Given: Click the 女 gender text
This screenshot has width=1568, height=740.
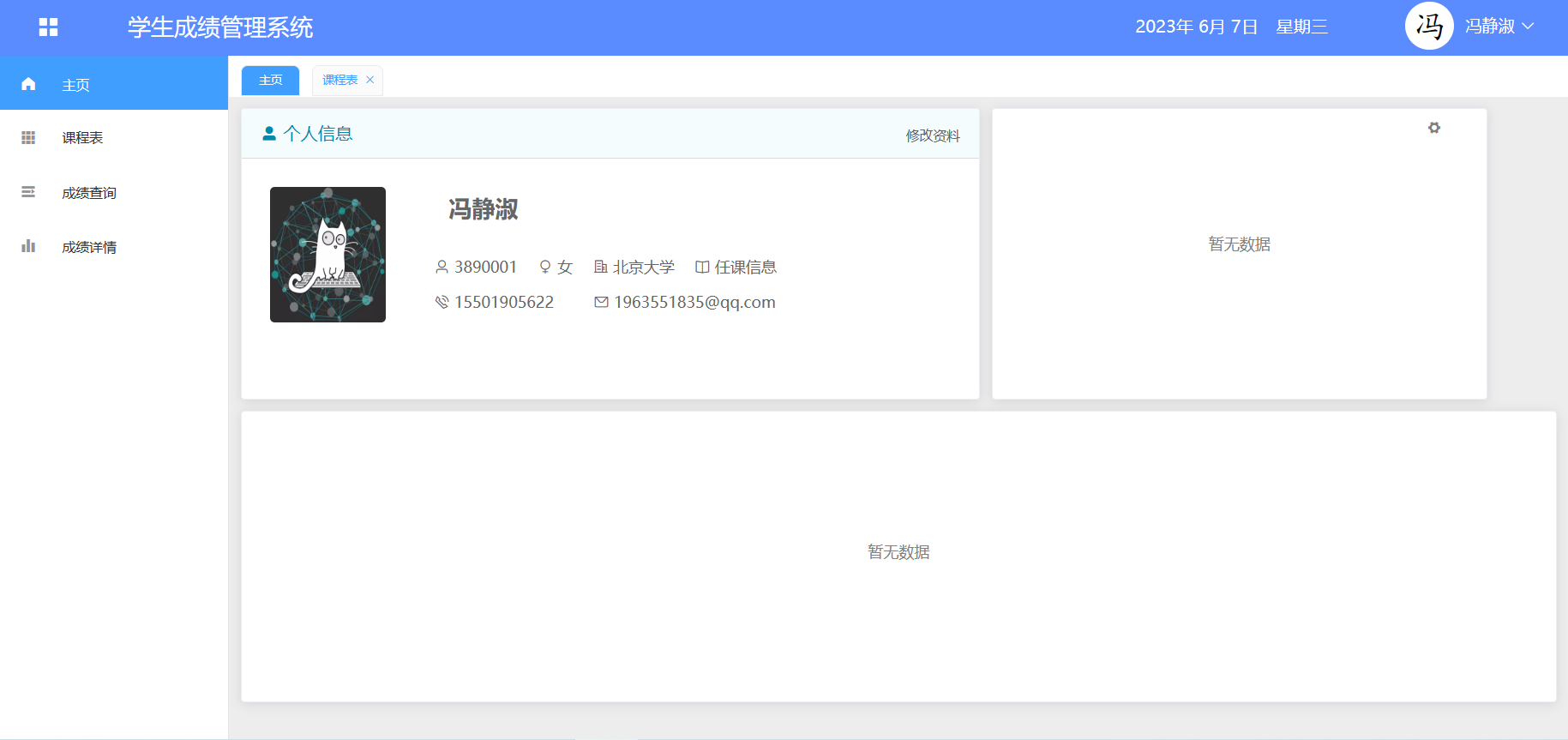Looking at the screenshot, I should (x=565, y=268).
